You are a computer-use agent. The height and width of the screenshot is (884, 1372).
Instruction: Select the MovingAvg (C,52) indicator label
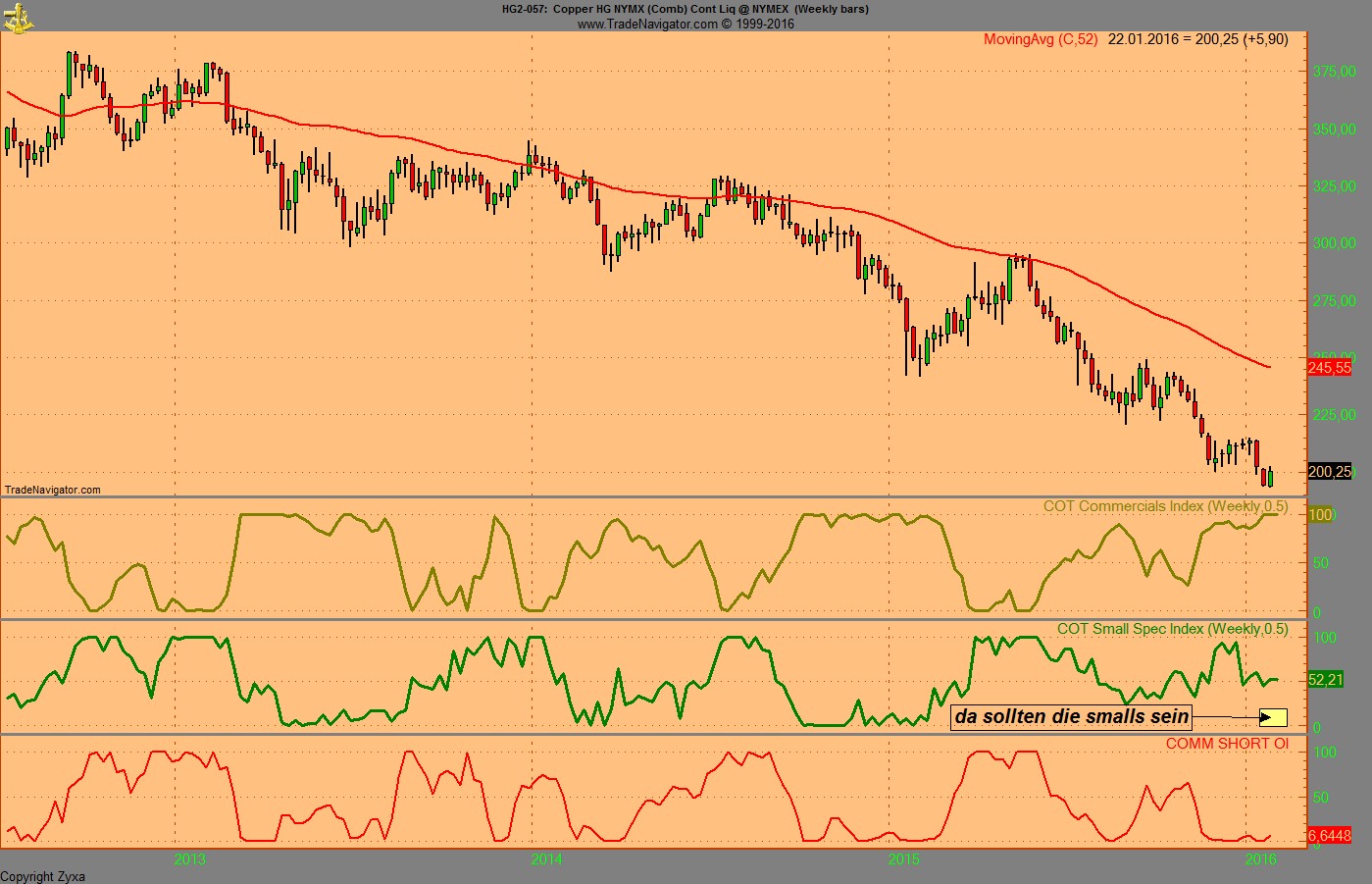1042,40
